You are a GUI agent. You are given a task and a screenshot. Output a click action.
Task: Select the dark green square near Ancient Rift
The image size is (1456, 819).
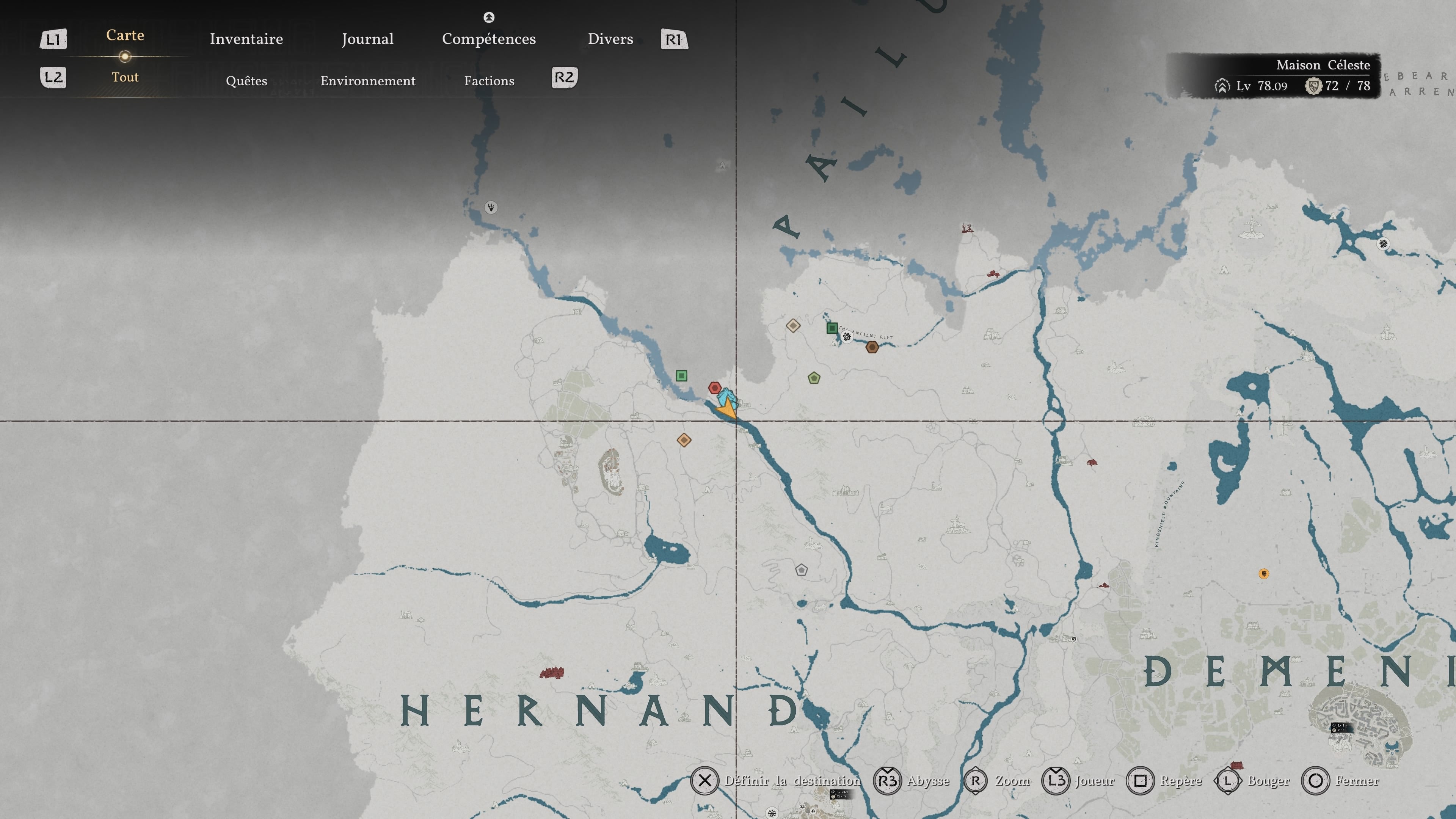pyautogui.click(x=832, y=328)
